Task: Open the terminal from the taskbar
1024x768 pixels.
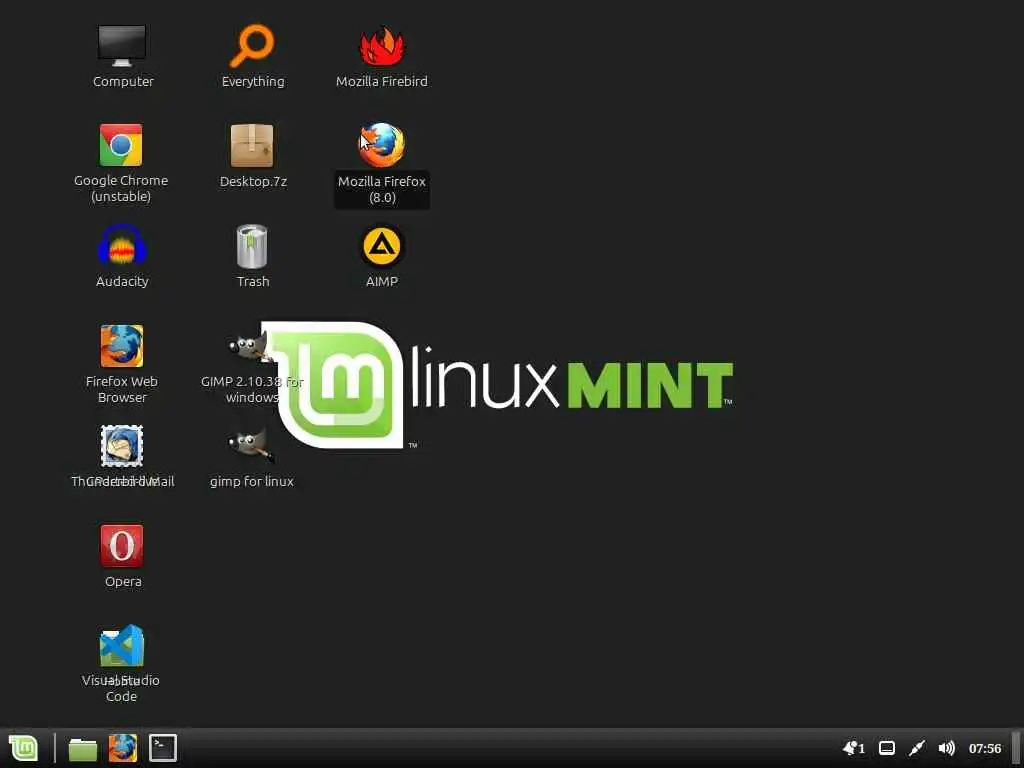Action: pos(163,748)
